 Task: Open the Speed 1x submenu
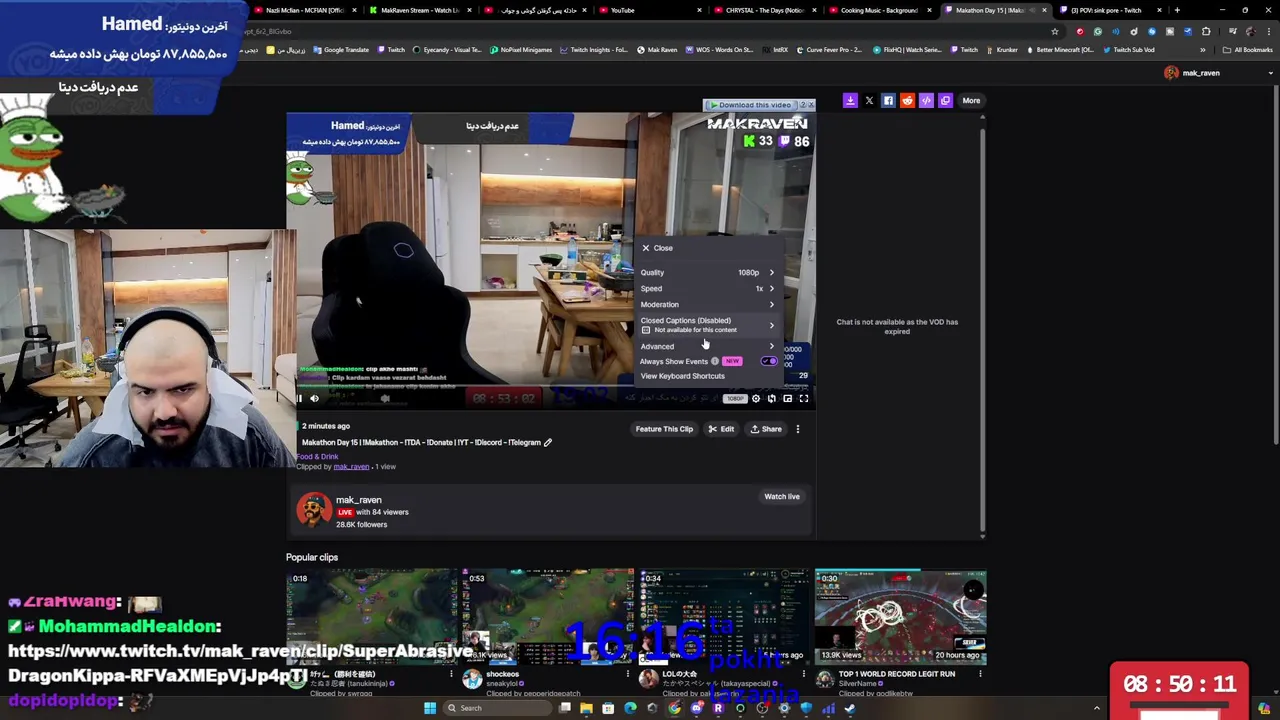(708, 288)
